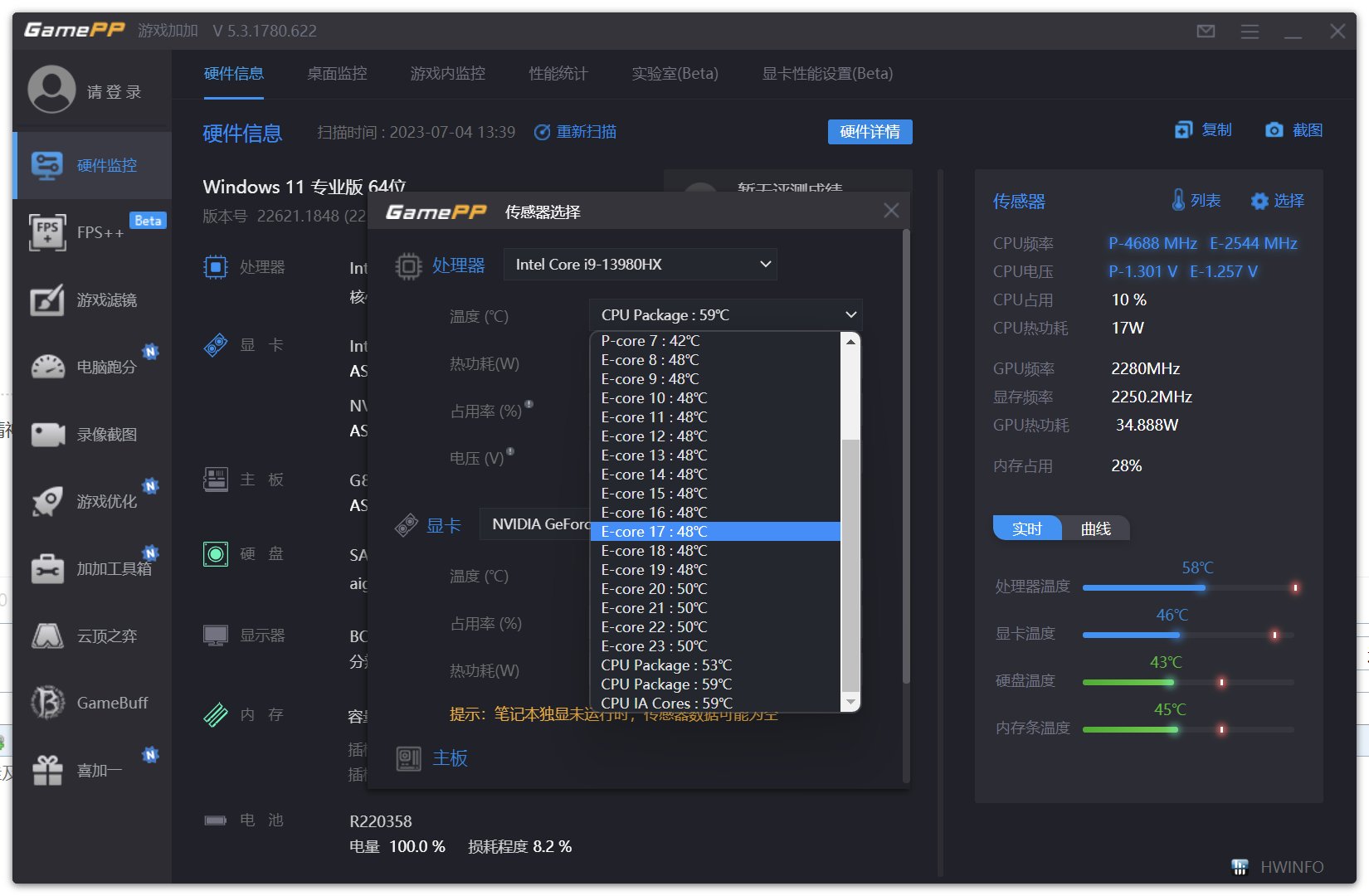Click the 处理器温度 slider bar
The width and height of the screenshot is (1369, 896).
click(1188, 587)
